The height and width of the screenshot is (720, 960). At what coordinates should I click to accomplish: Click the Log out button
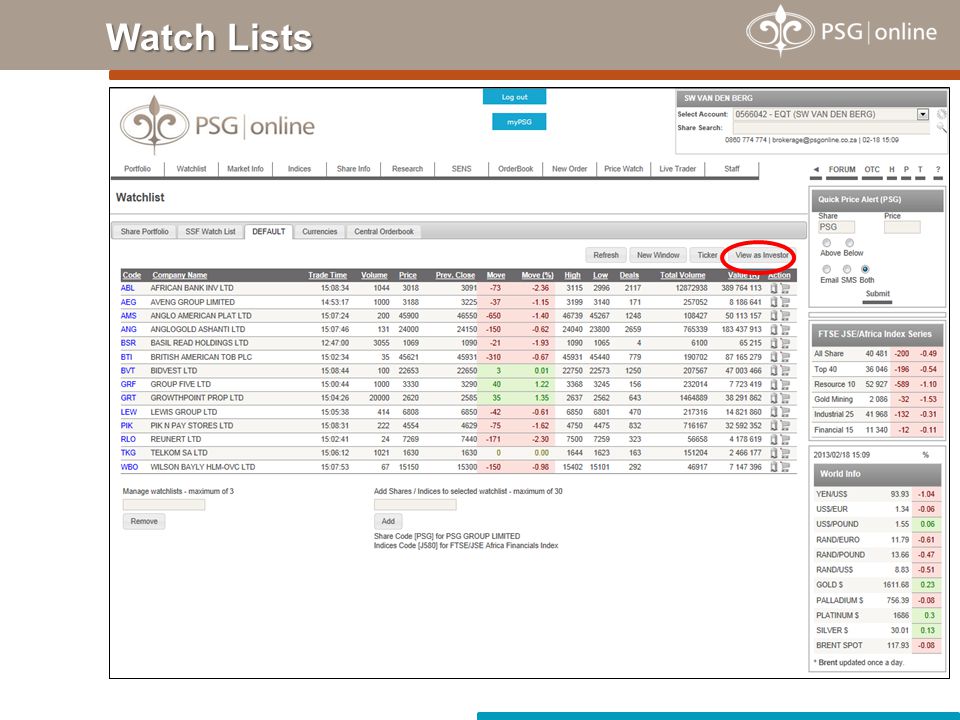tap(514, 97)
